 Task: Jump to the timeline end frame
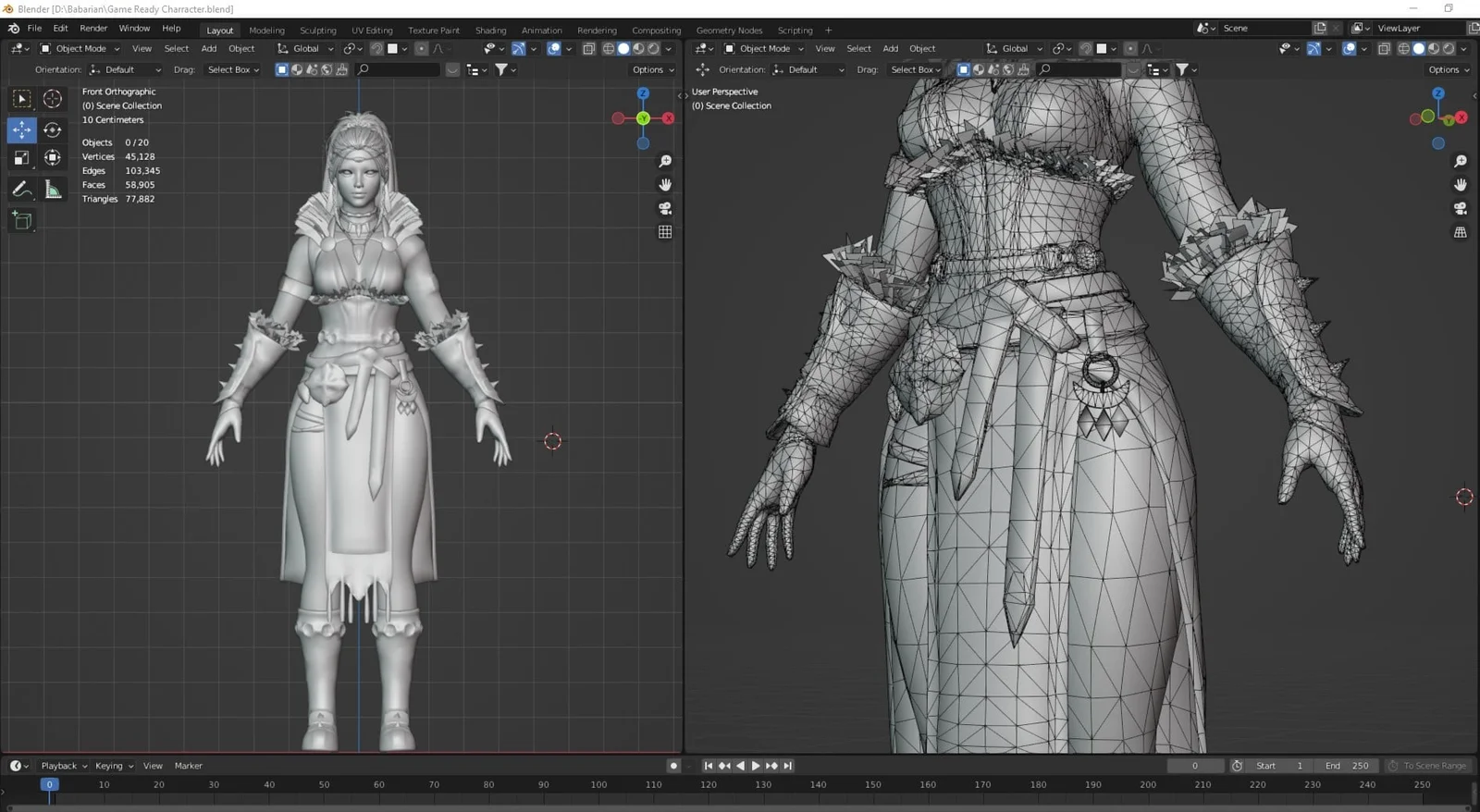pyautogui.click(x=787, y=766)
